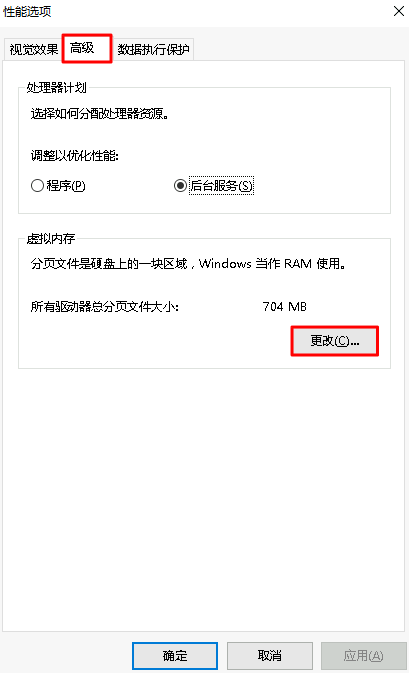This screenshot has height=673, width=409.
Task: Open the 数据执行保护 tab
Action: [x=153, y=49]
